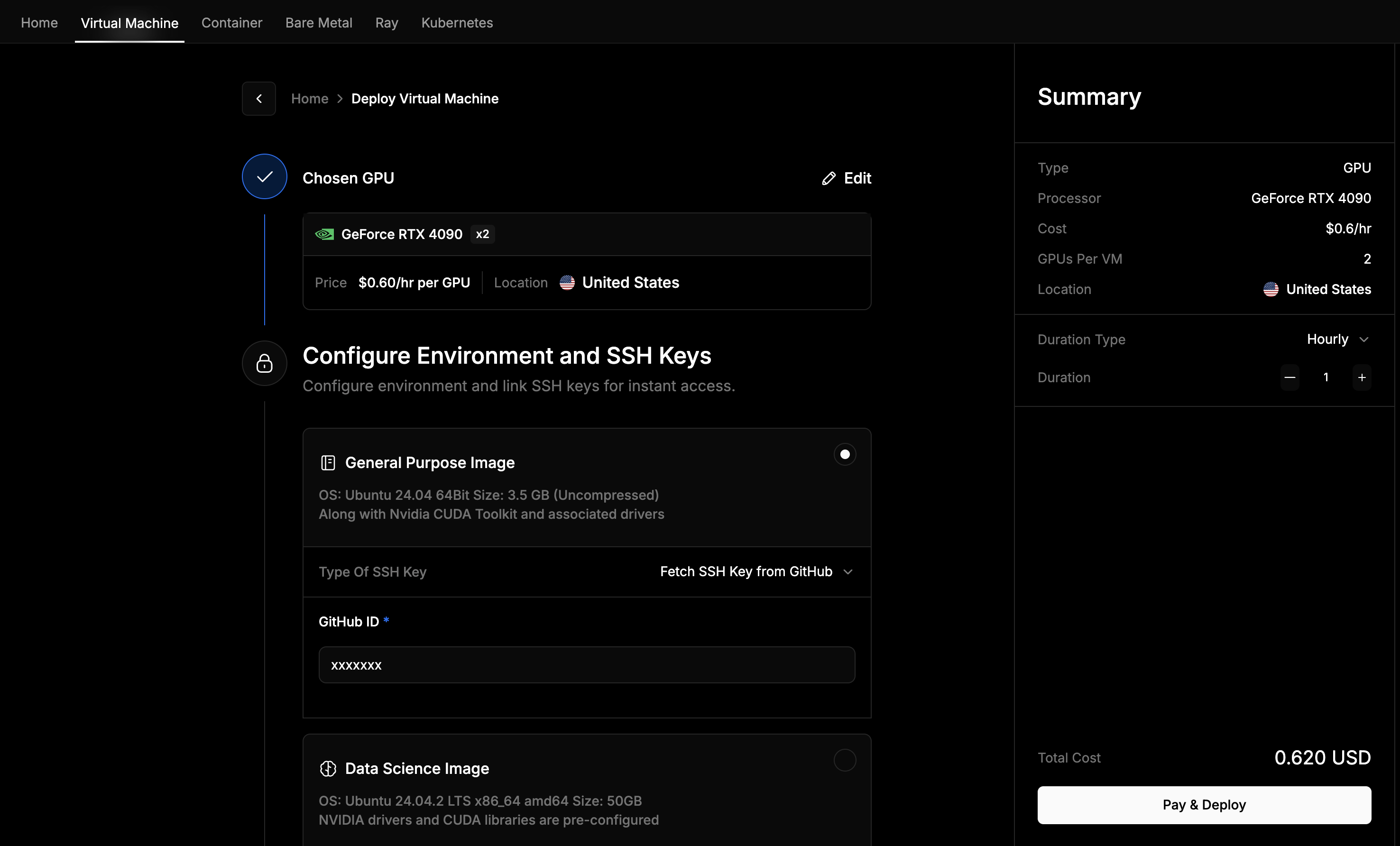Switch to the Bare Metal tab
Screen dimensions: 1400x846
tap(319, 23)
